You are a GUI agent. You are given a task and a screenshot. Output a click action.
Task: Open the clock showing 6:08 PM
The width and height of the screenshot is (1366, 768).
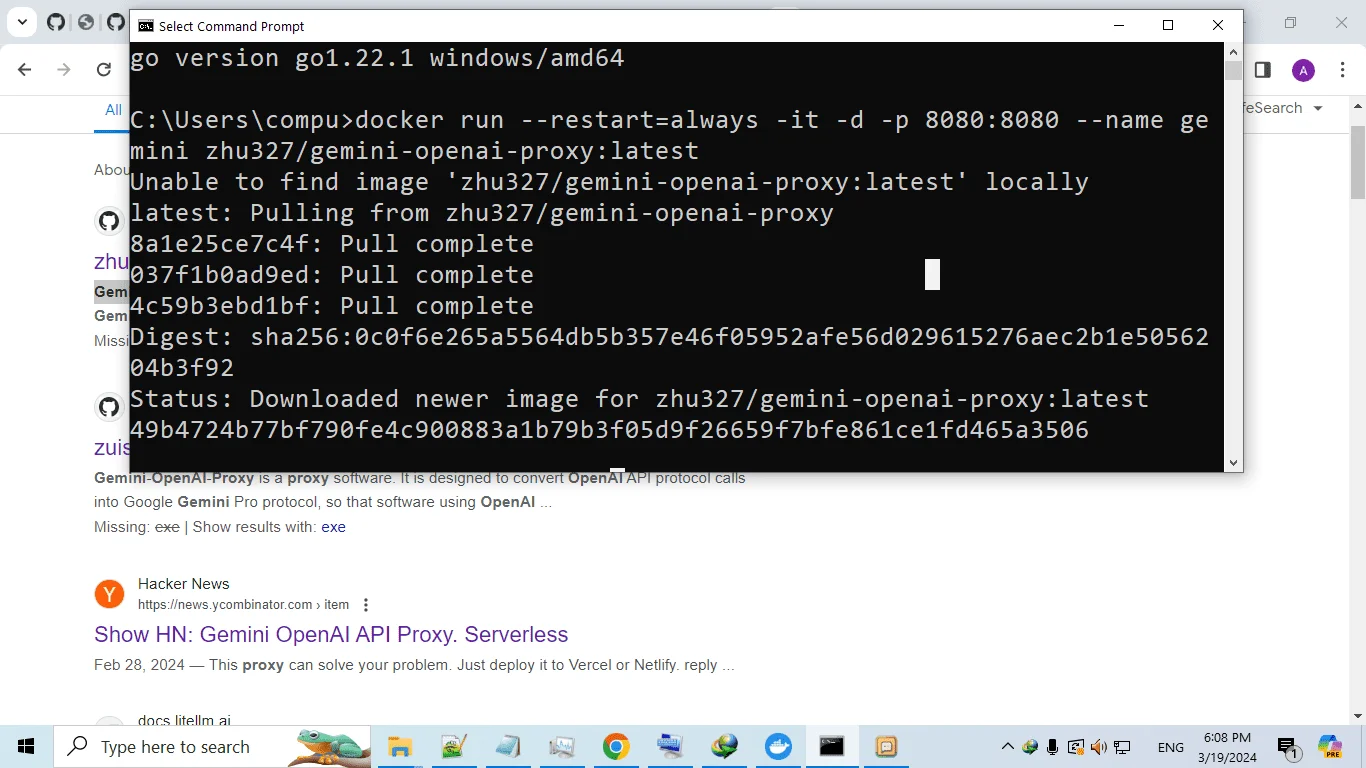click(1228, 747)
